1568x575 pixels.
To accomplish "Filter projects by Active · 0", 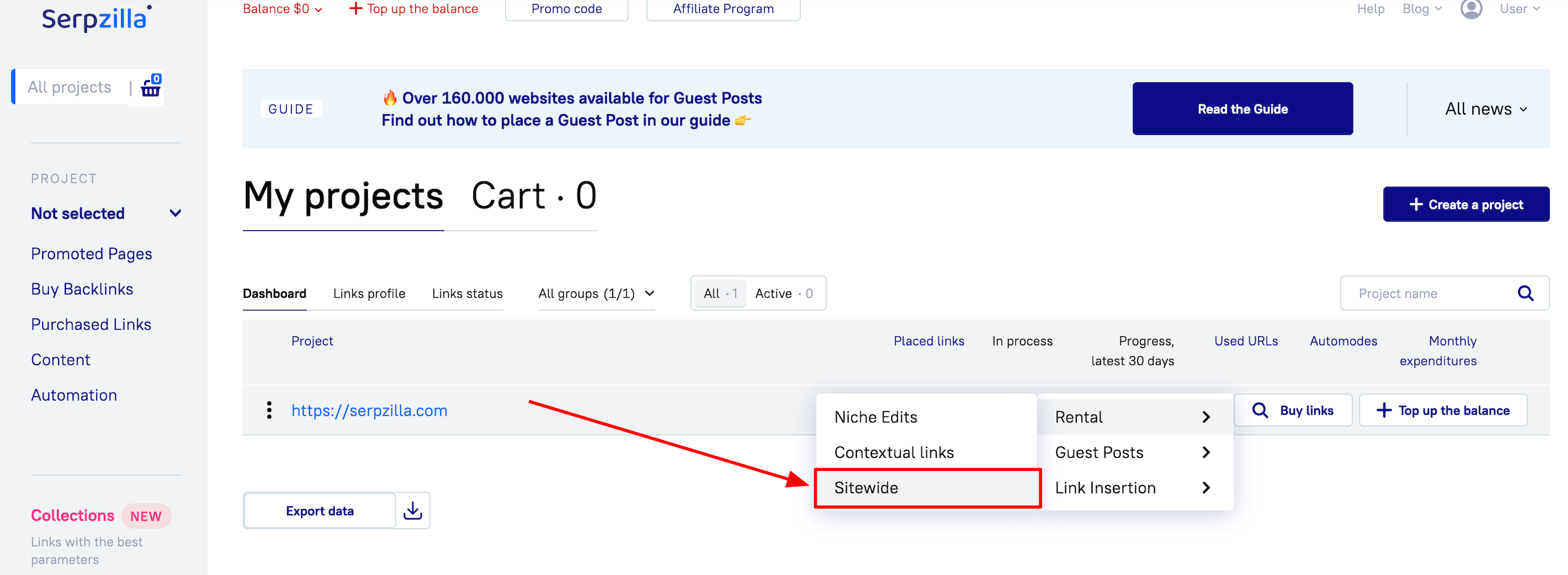I will [x=783, y=293].
